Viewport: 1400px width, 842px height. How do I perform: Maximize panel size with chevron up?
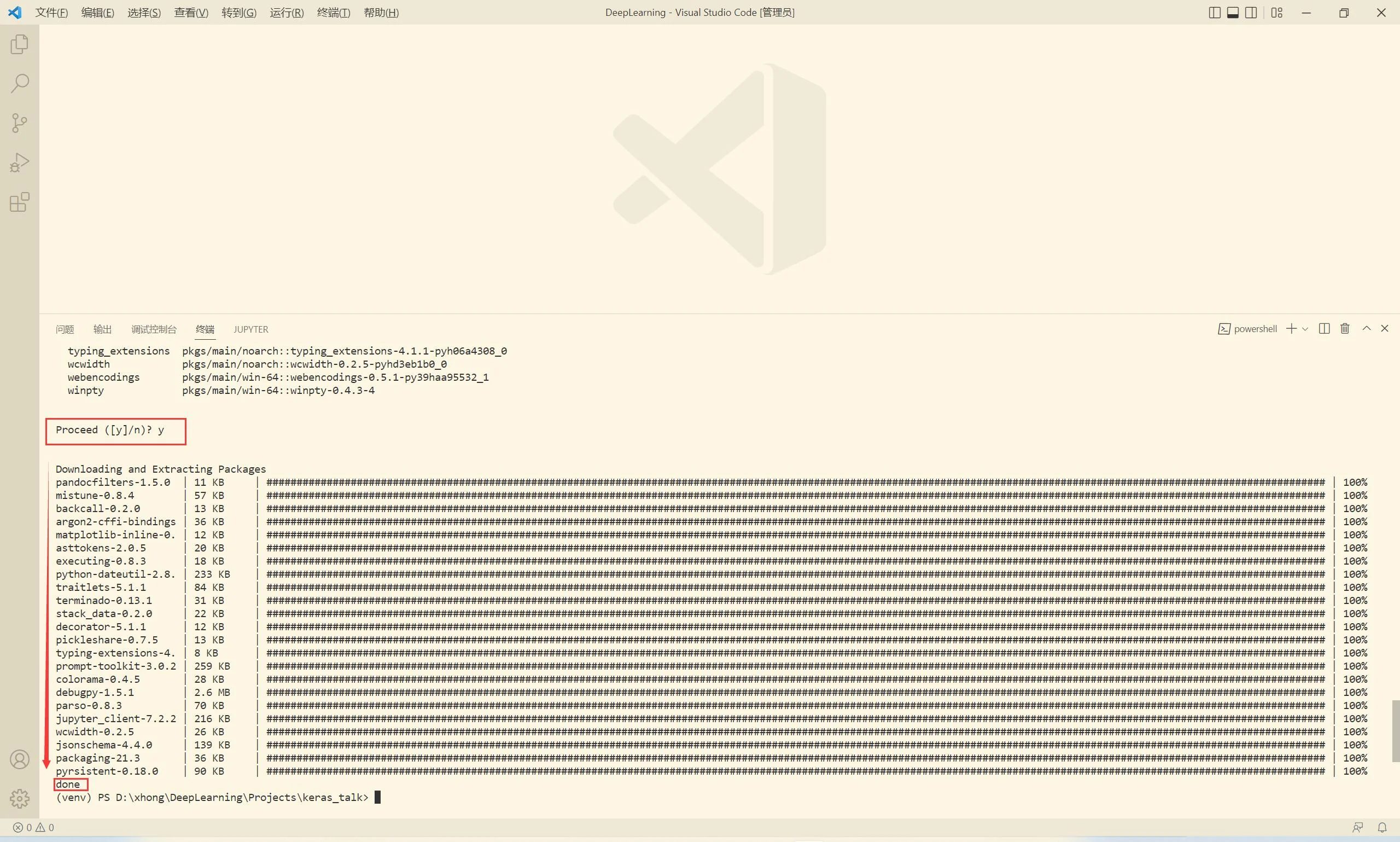click(1366, 328)
